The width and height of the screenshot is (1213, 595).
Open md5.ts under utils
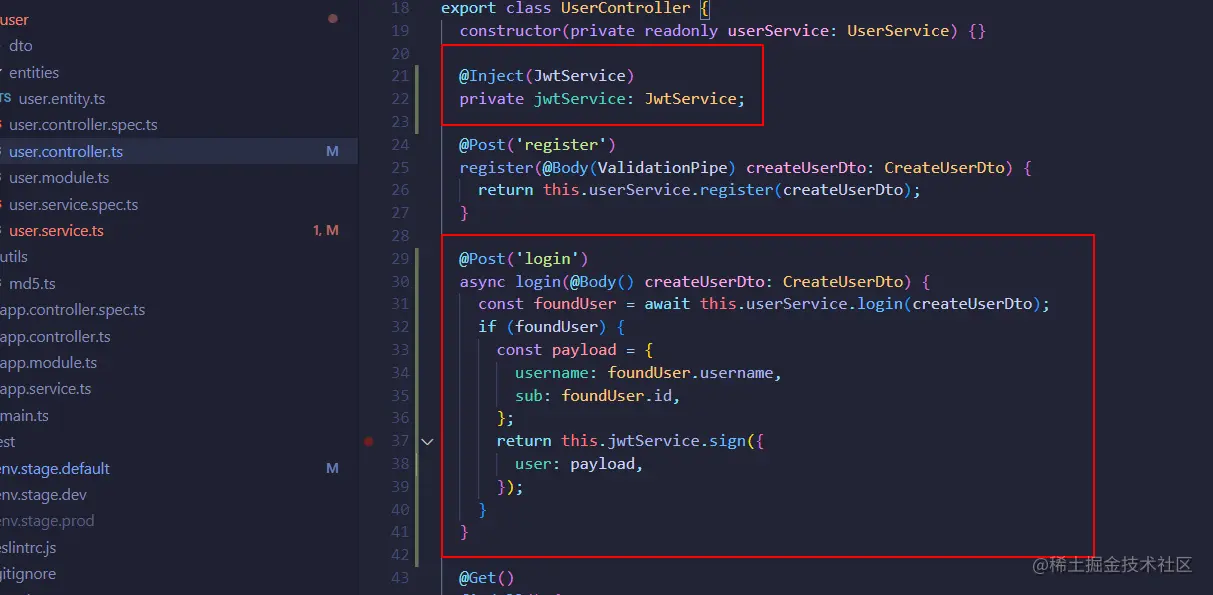click(32, 284)
